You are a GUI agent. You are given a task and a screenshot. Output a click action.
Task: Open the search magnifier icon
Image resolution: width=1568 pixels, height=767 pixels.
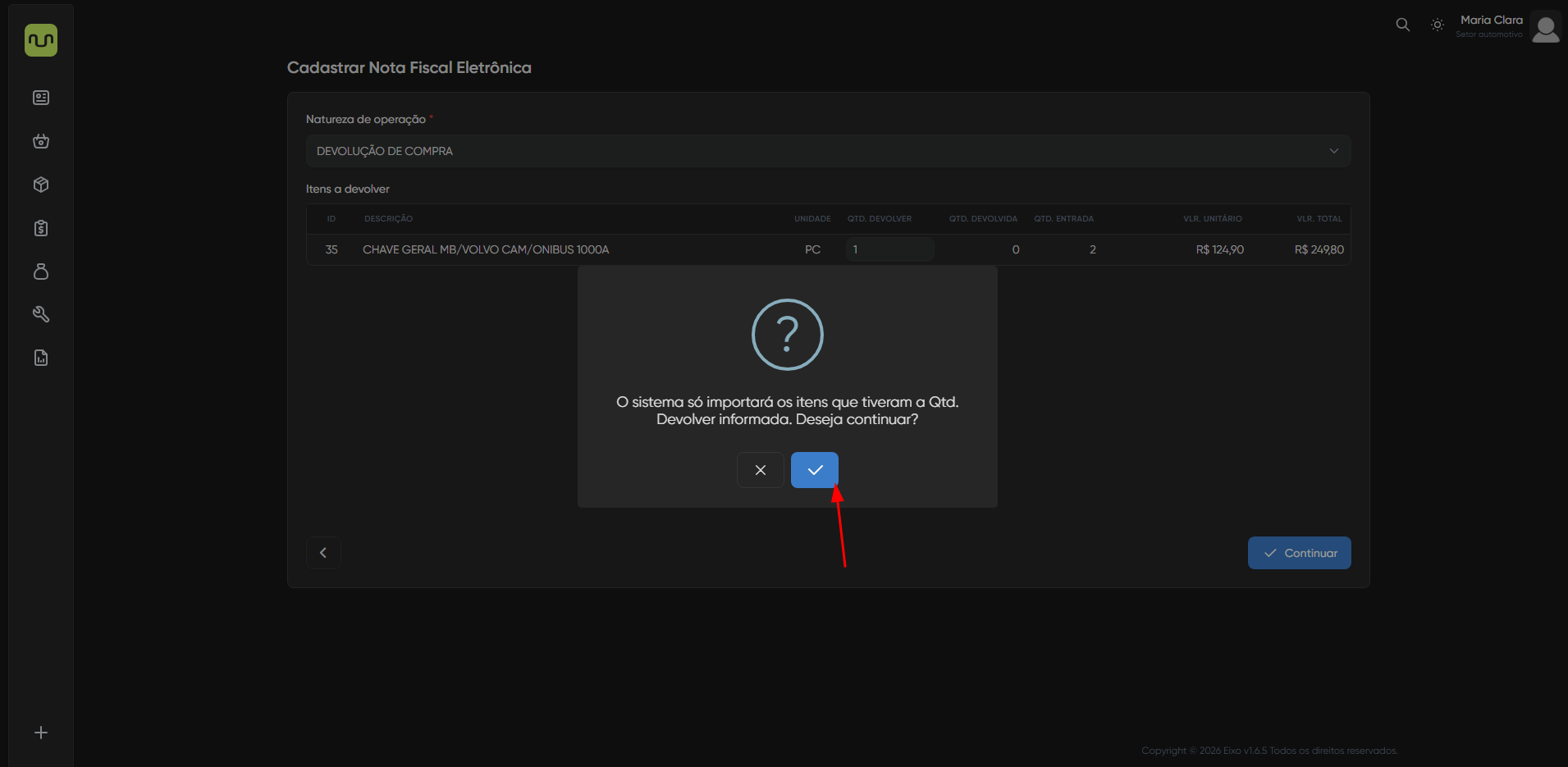point(1403,25)
